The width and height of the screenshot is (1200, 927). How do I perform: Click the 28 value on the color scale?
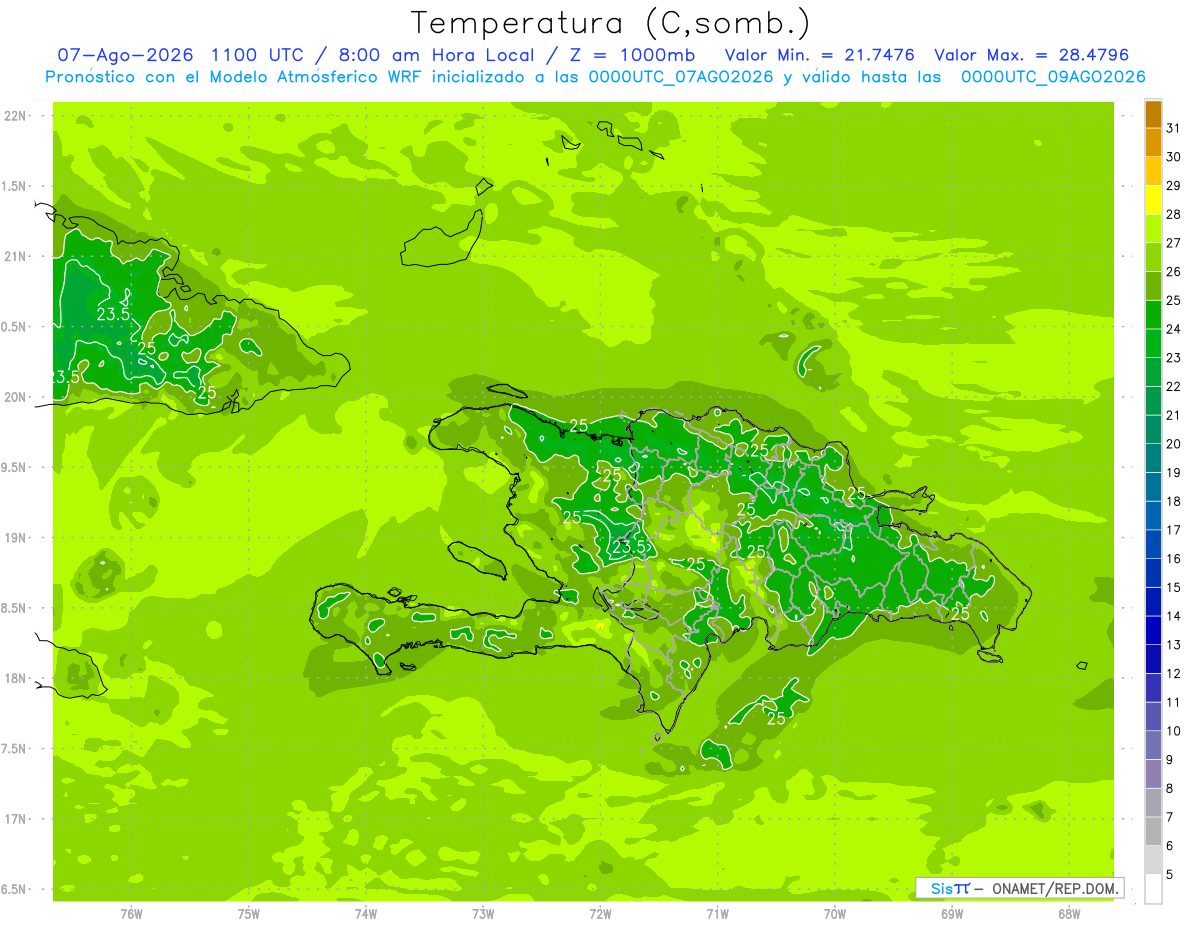(1174, 214)
